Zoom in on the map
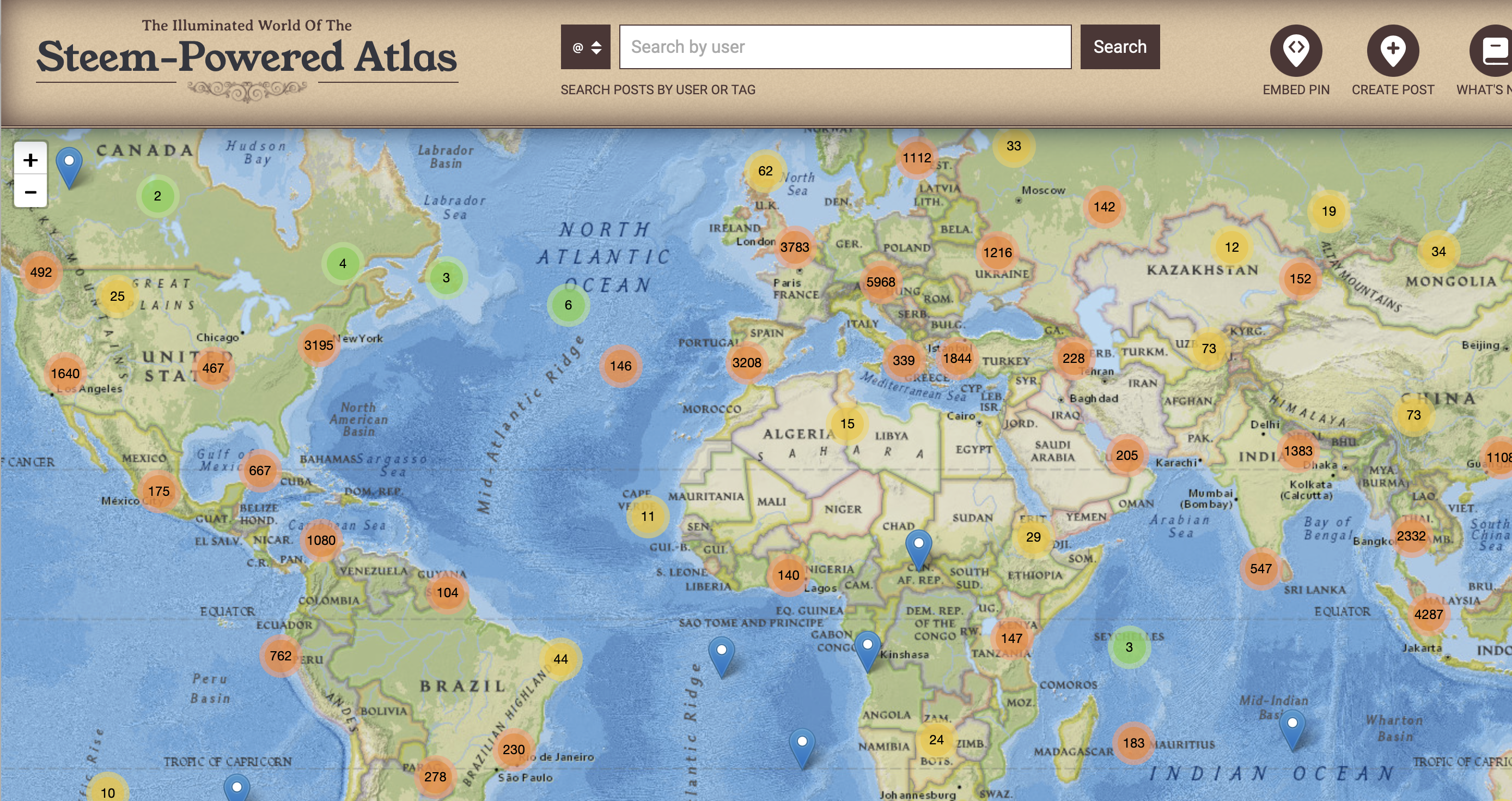This screenshot has width=1512, height=801. 31,160
